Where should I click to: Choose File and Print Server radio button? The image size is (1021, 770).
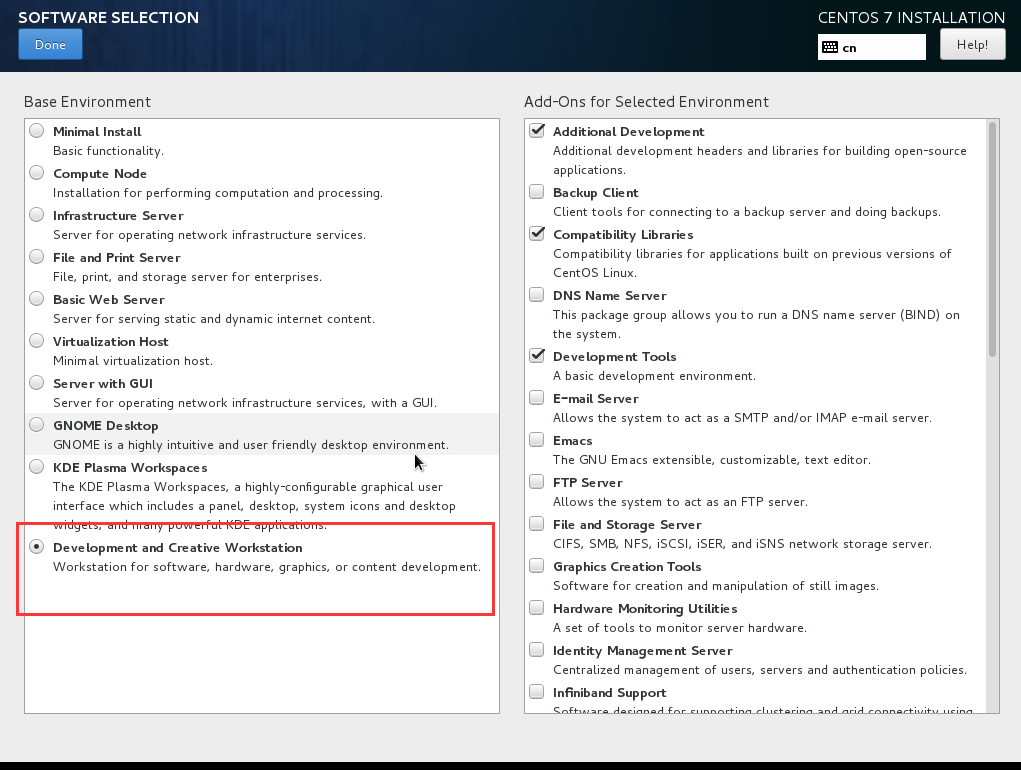coord(36,256)
